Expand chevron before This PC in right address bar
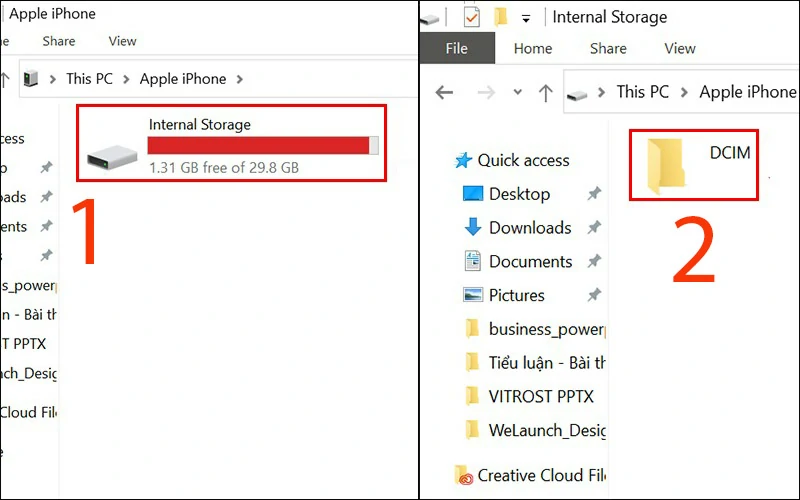Screen dimensions: 800x500 [x=602, y=93]
